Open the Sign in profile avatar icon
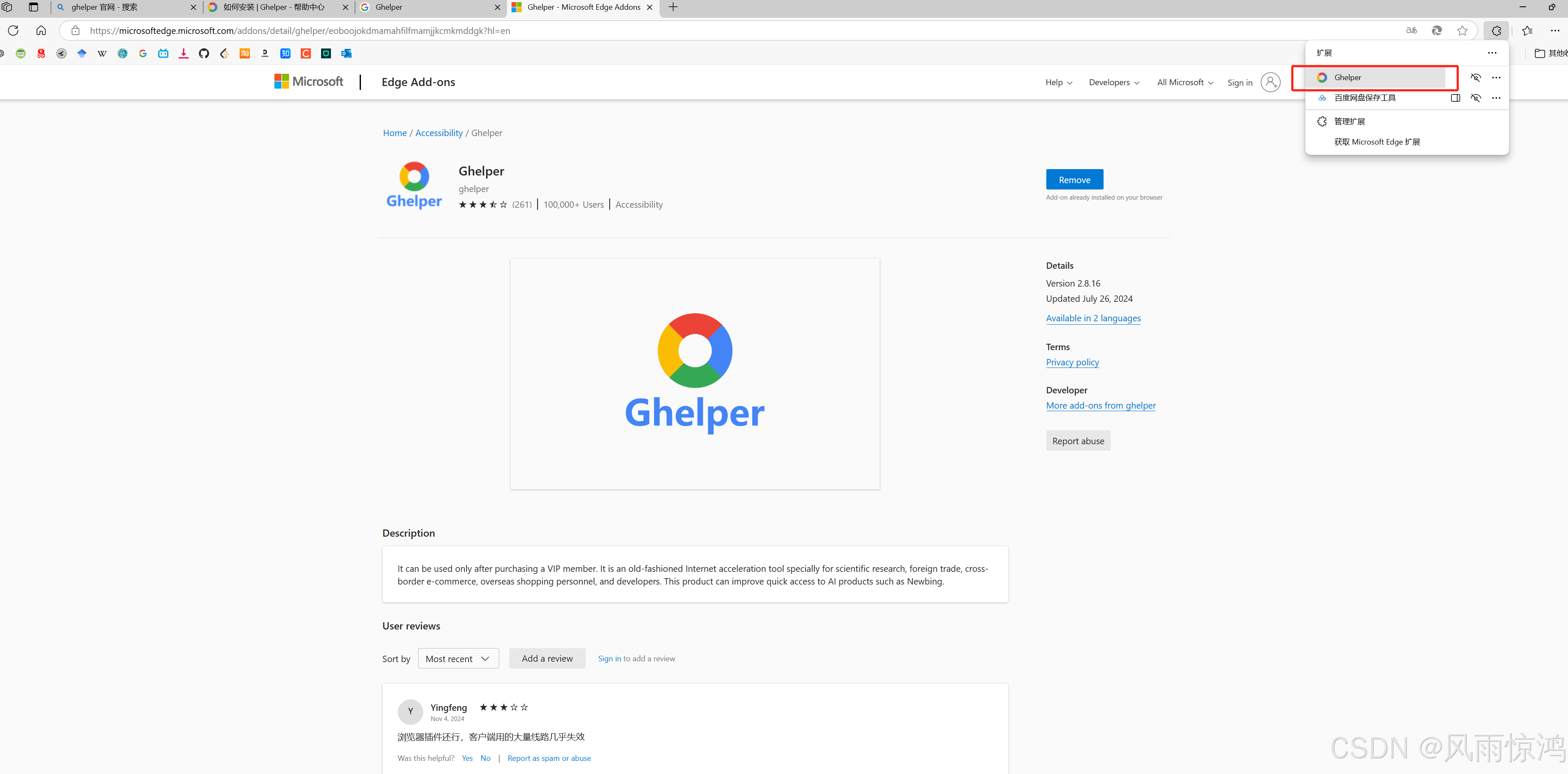The width and height of the screenshot is (1568, 774). (x=1270, y=82)
